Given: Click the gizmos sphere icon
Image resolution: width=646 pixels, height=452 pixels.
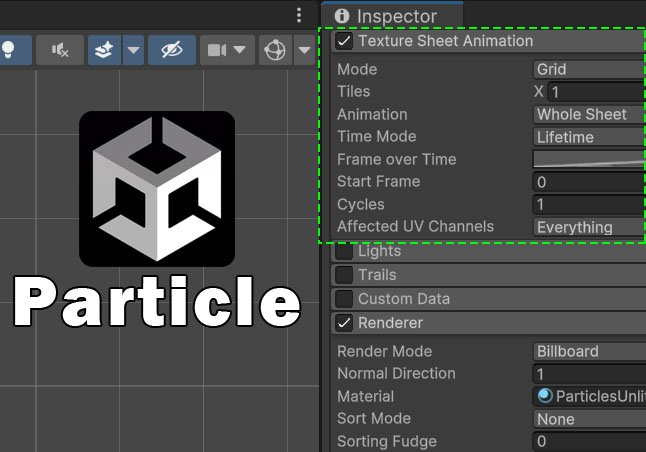Looking at the screenshot, I should click(274, 50).
